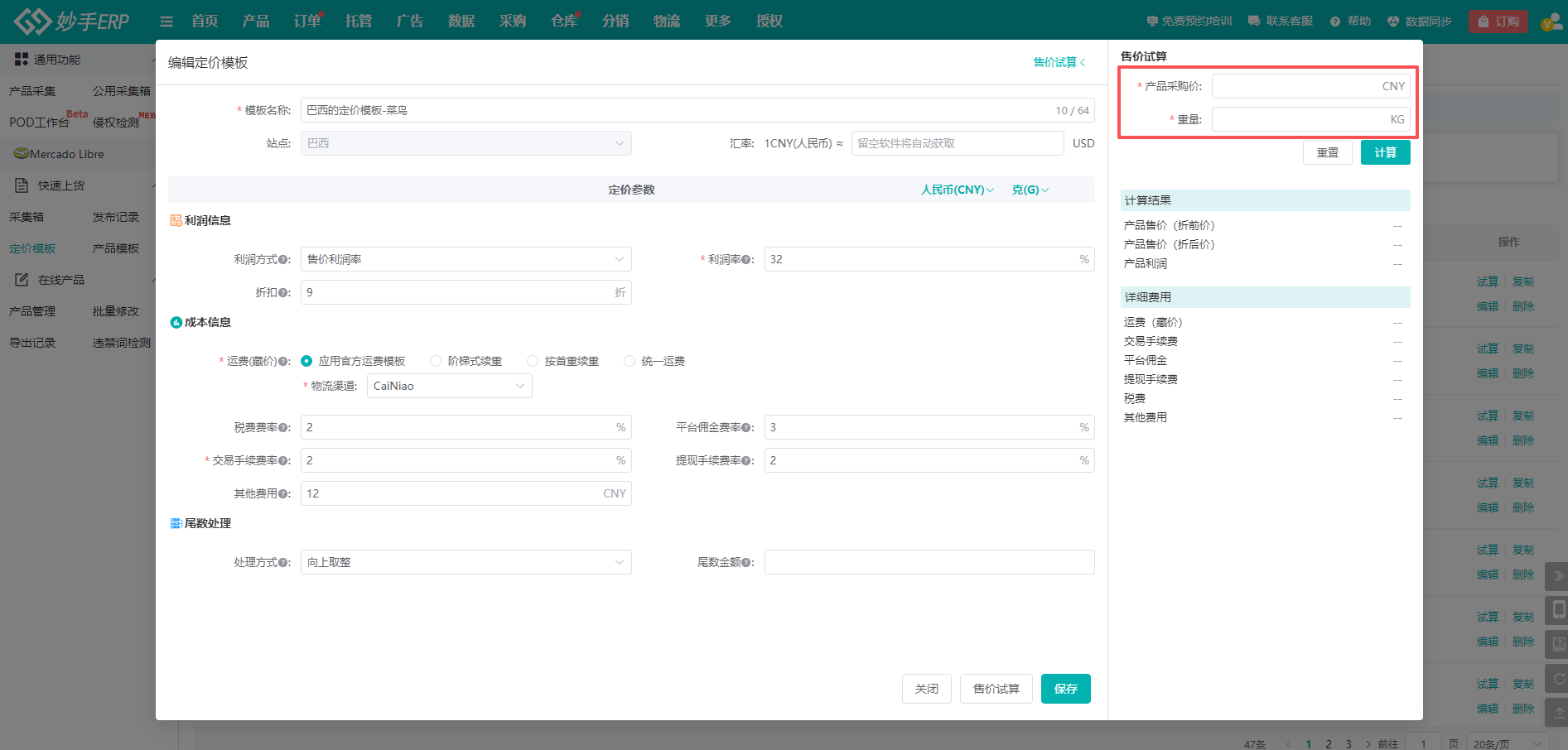Click the 保存 button
This screenshot has width=1568, height=750.
[1065, 689]
